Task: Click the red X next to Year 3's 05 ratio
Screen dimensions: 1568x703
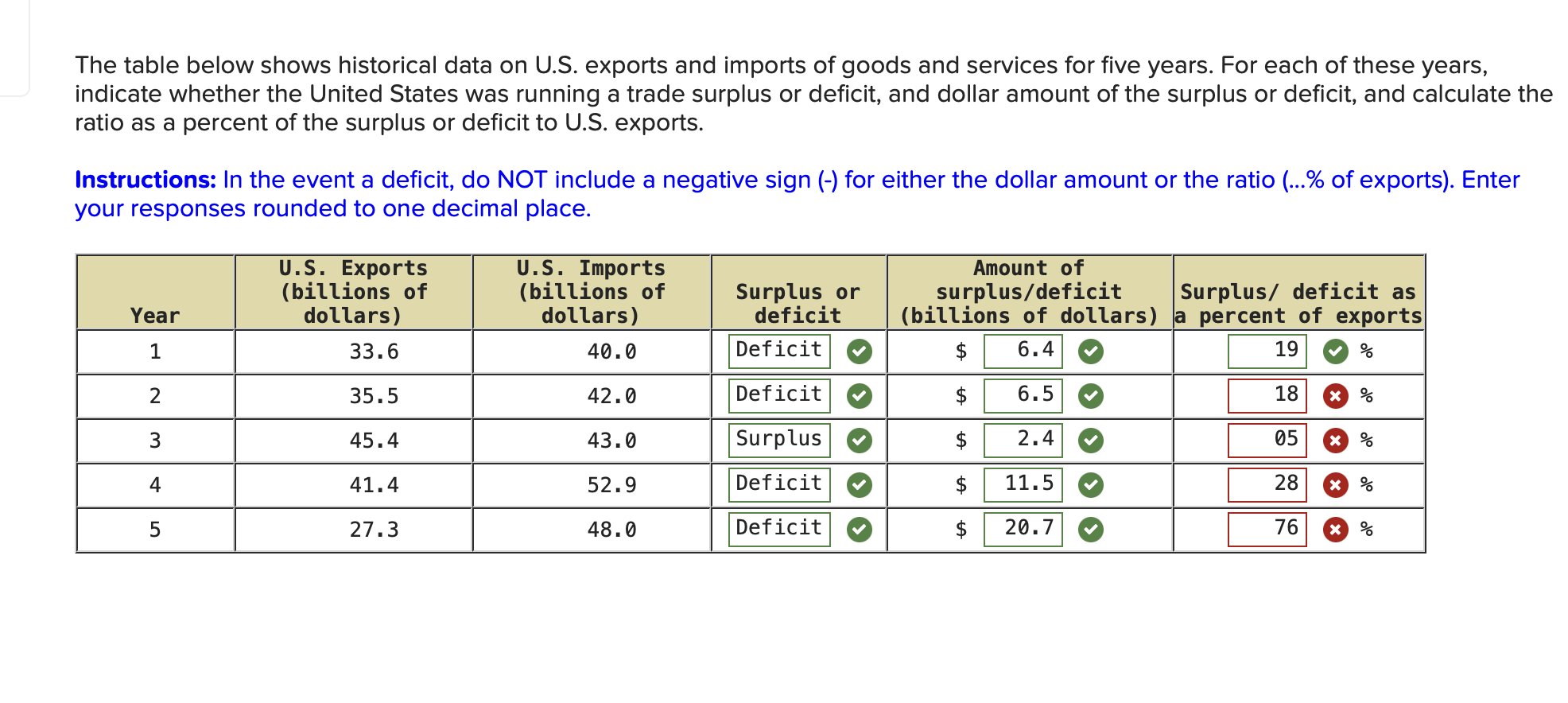Action: [x=1334, y=440]
